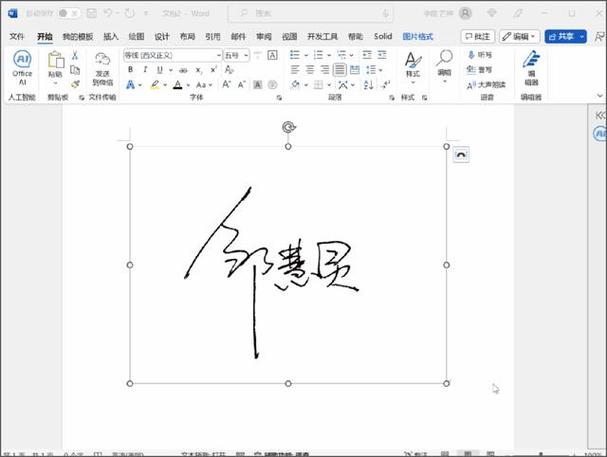Viewport: 607px width, 457px height.
Task: Click the Paste (粘贴) clipboard icon
Action: tap(56, 60)
